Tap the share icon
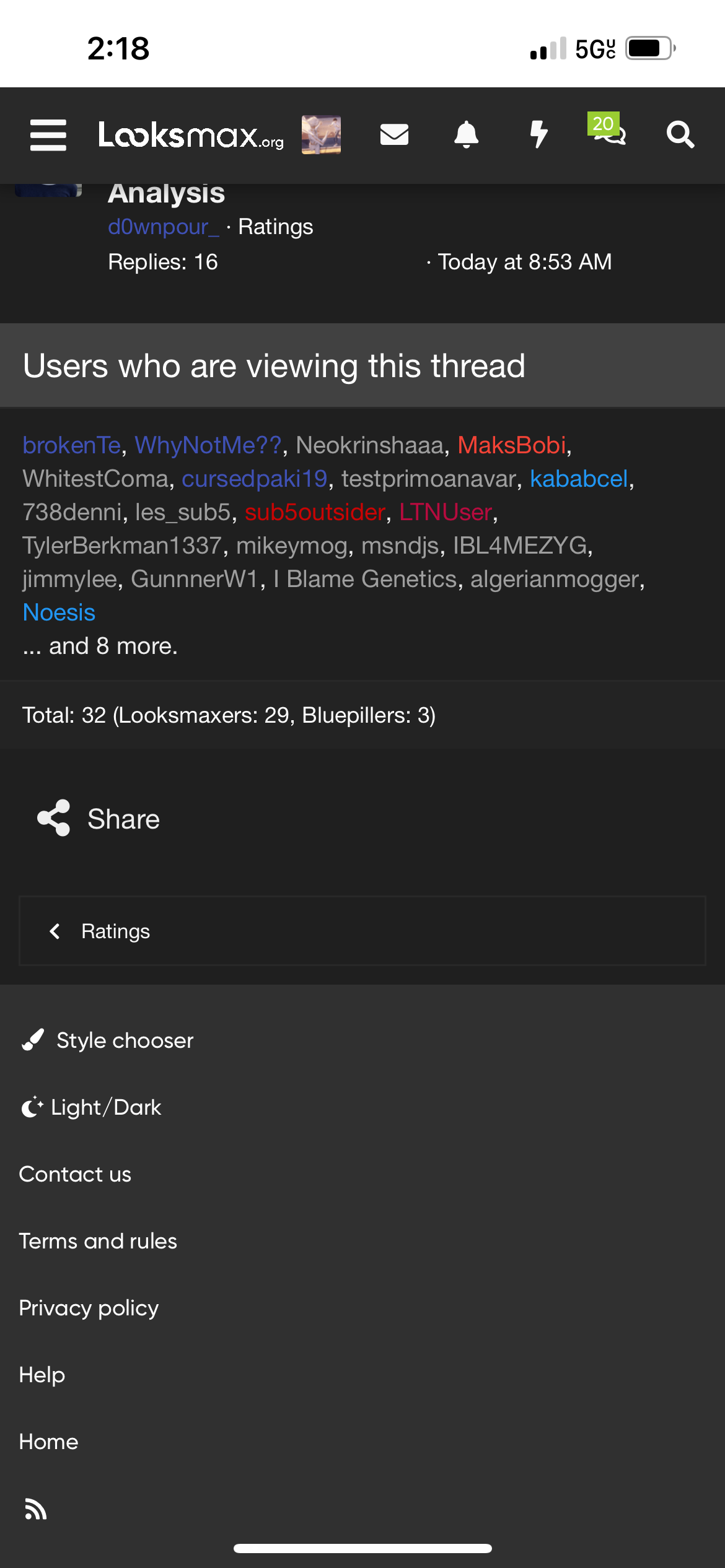The width and height of the screenshot is (725, 1568). coord(54,818)
